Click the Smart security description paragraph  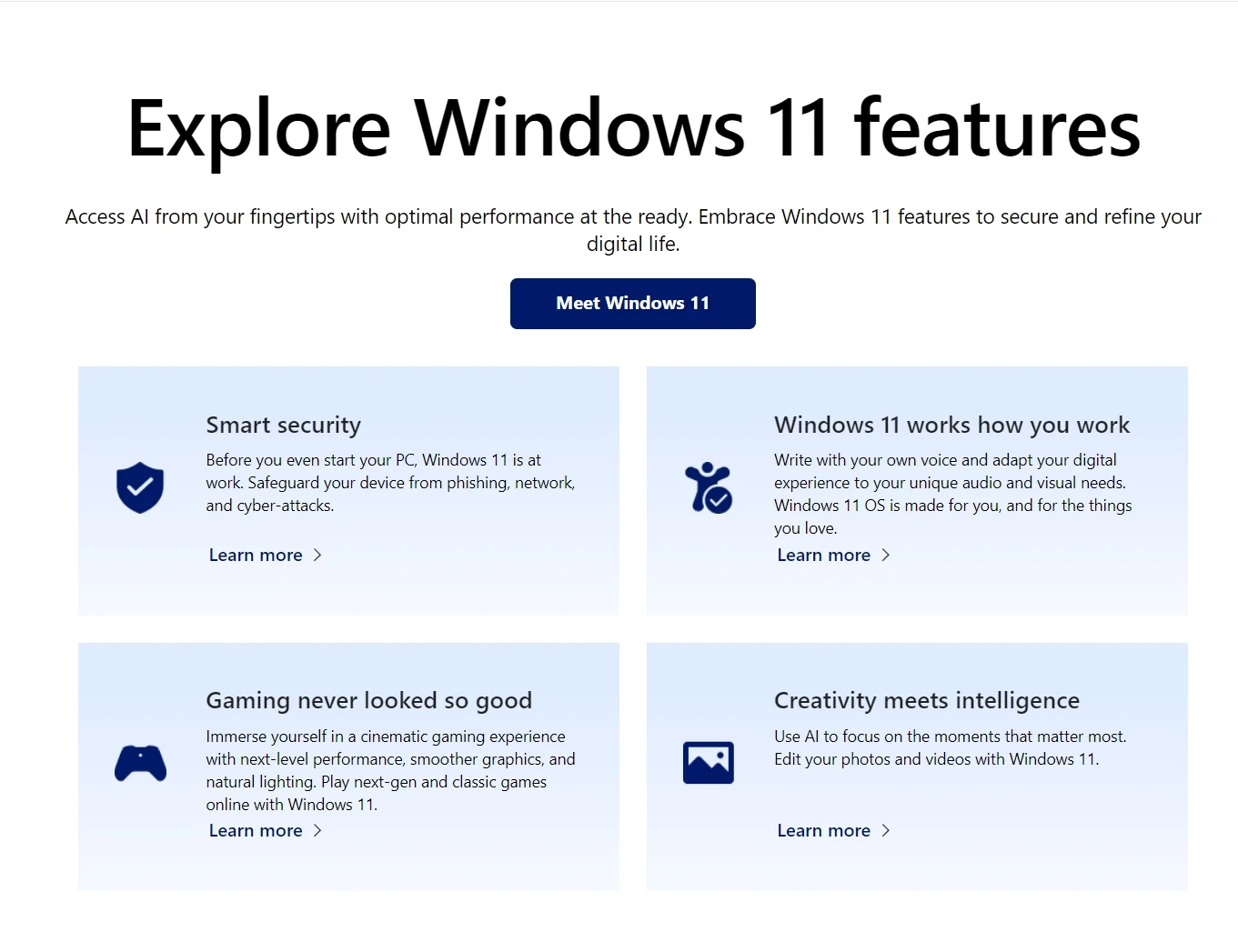391,483
